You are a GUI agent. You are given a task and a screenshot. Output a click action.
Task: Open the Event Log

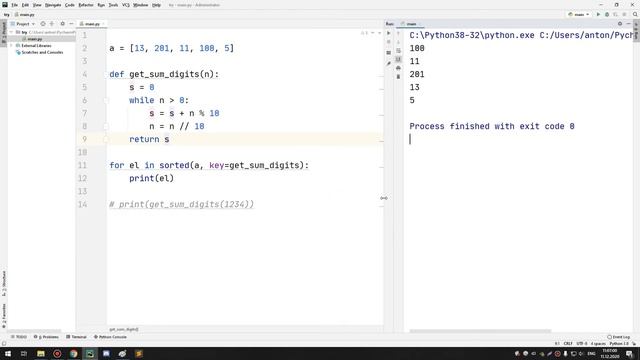[x=619, y=337]
